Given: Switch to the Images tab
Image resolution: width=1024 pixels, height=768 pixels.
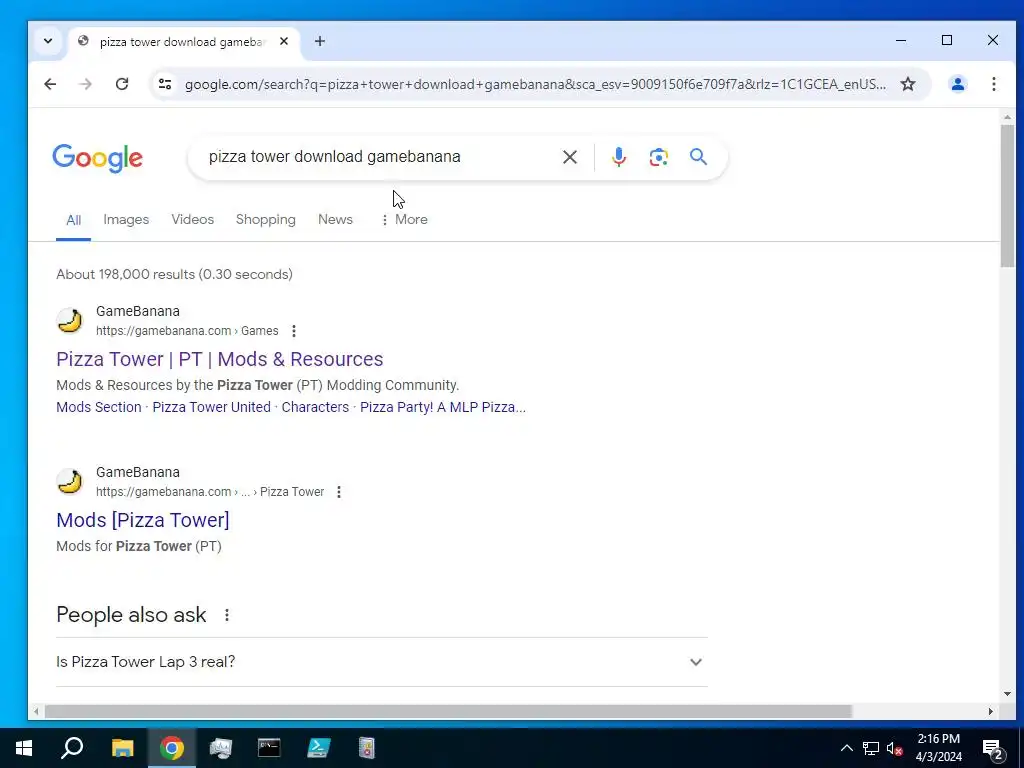Looking at the screenshot, I should point(126,219).
